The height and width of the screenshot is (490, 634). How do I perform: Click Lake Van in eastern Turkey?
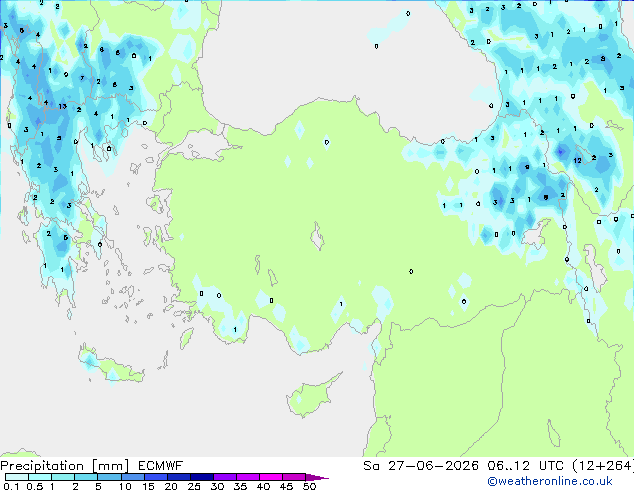[x=536, y=234]
